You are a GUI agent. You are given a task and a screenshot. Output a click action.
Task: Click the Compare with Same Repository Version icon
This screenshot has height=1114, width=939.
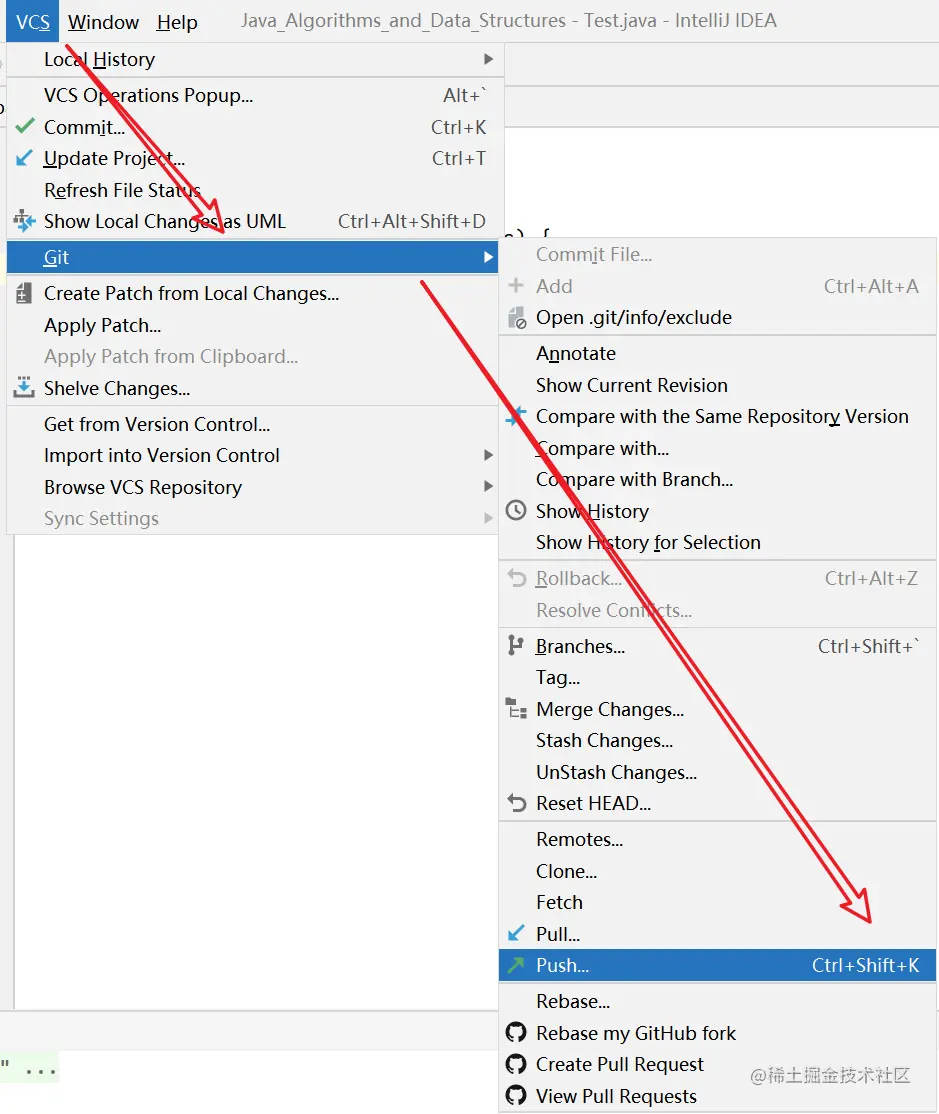[x=516, y=416]
